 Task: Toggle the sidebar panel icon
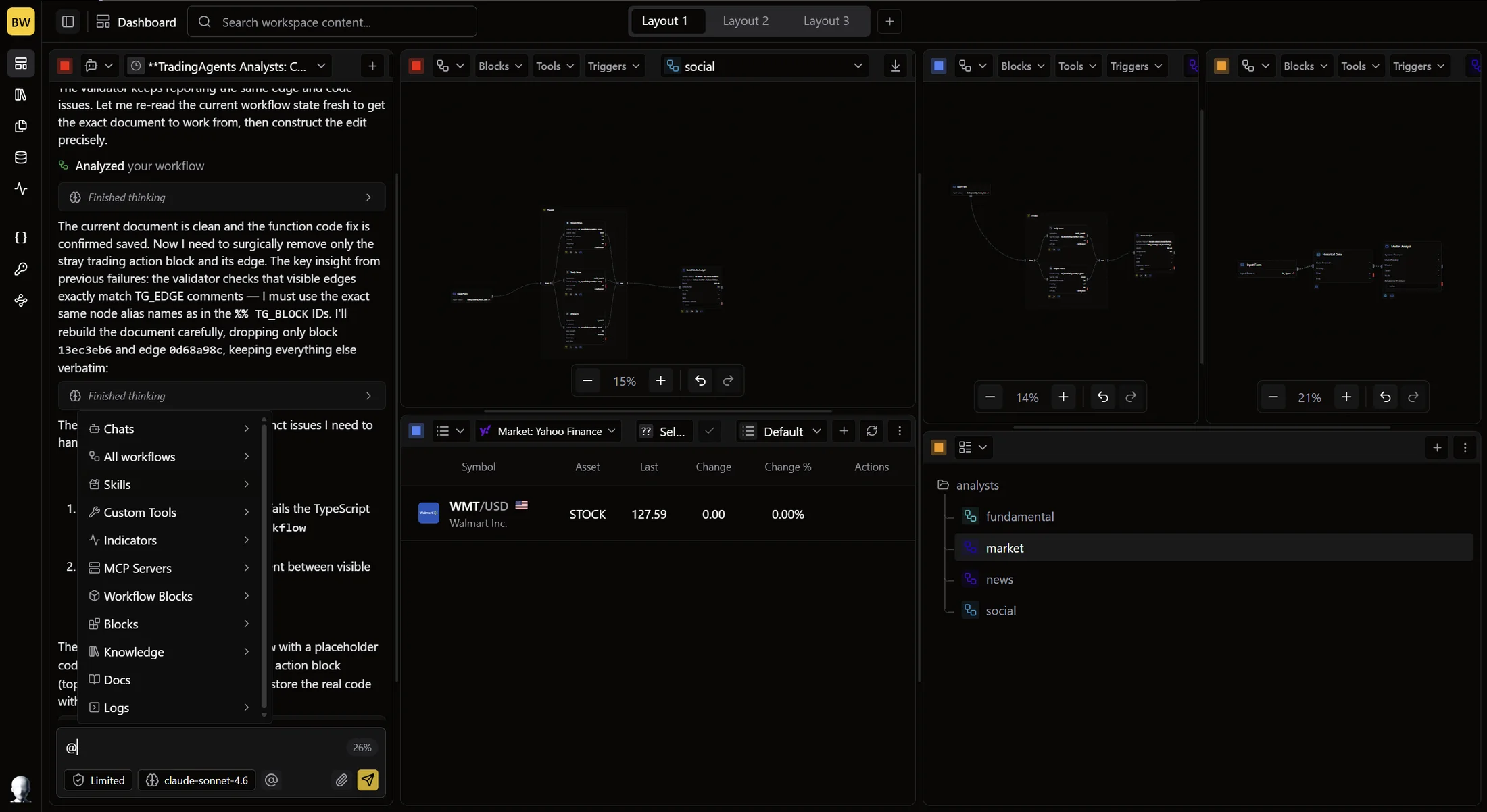(68, 22)
